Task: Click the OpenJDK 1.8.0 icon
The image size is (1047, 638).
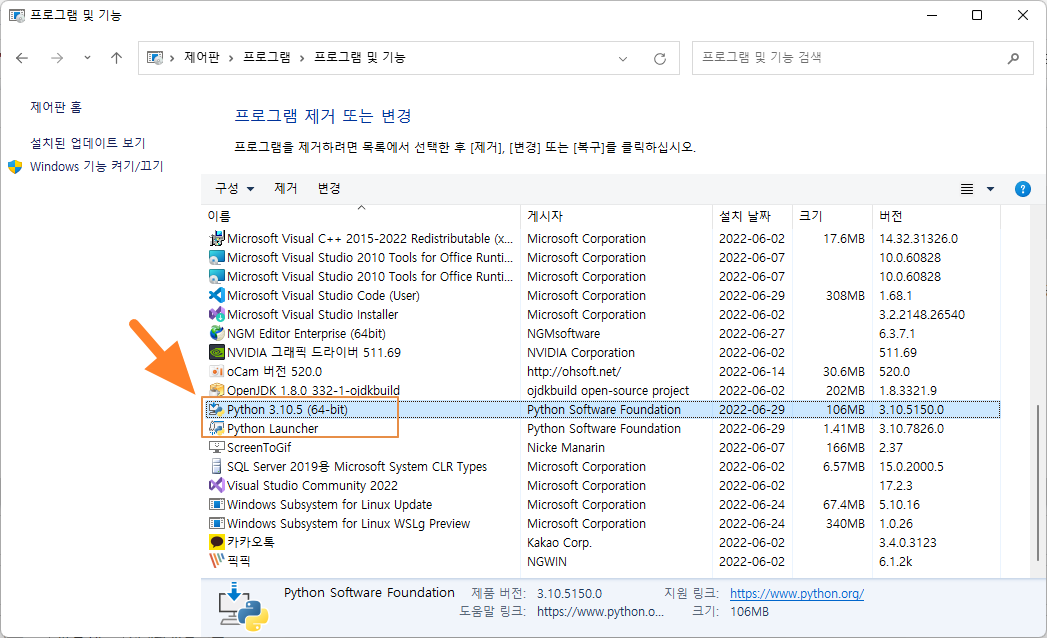Action: (216, 390)
